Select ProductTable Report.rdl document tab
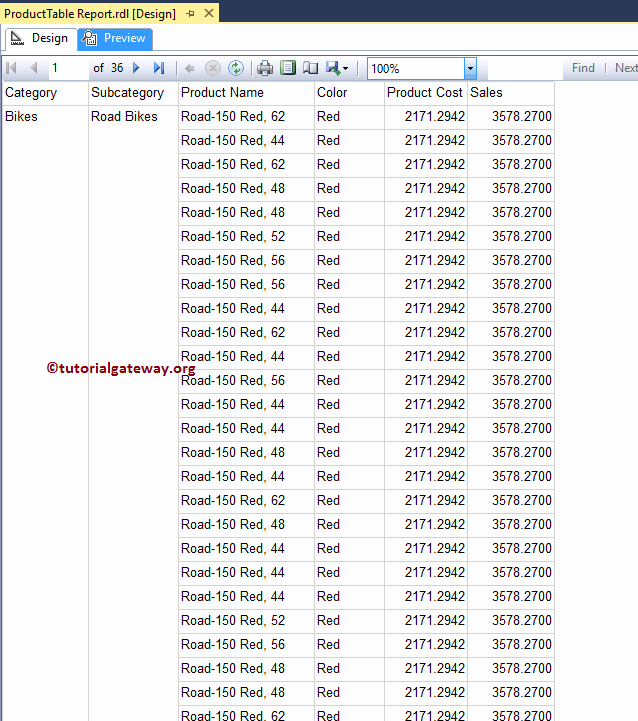638x721 pixels. pyautogui.click(x=90, y=14)
